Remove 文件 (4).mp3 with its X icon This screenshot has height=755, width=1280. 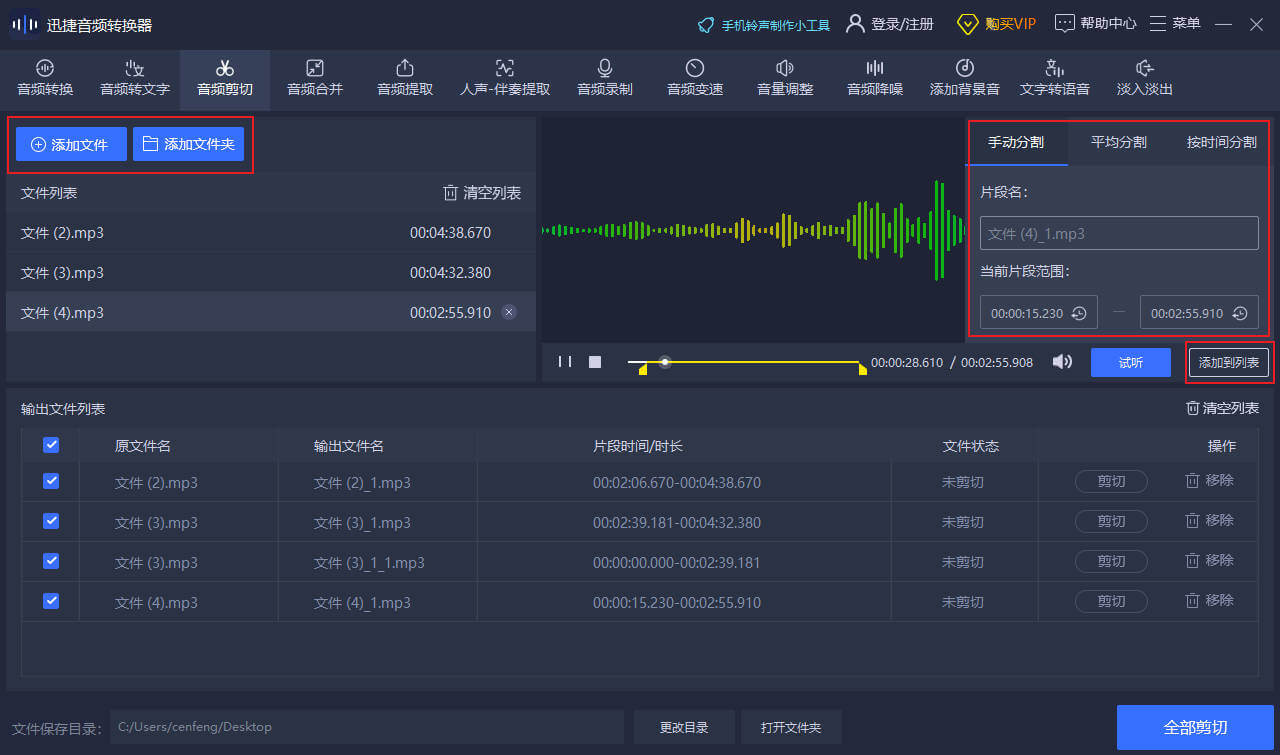point(509,313)
